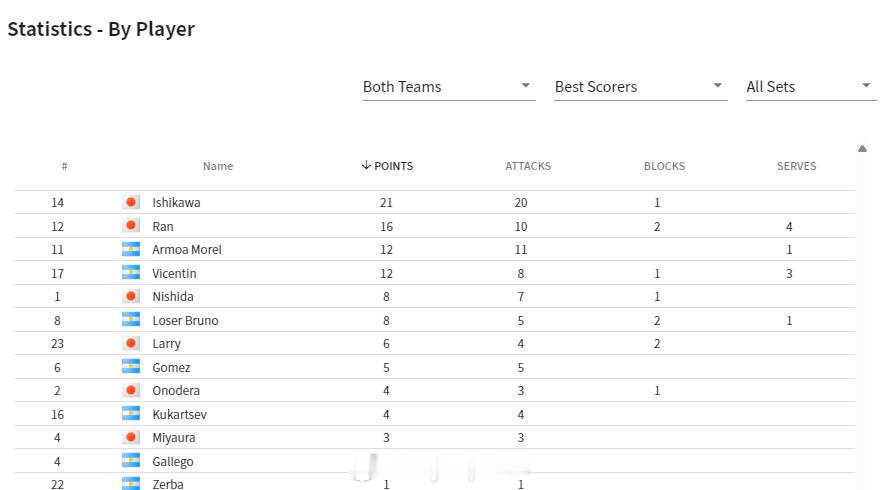Open the Best Scorers dropdown
Viewport: 882px width, 490px height.
[x=640, y=87]
